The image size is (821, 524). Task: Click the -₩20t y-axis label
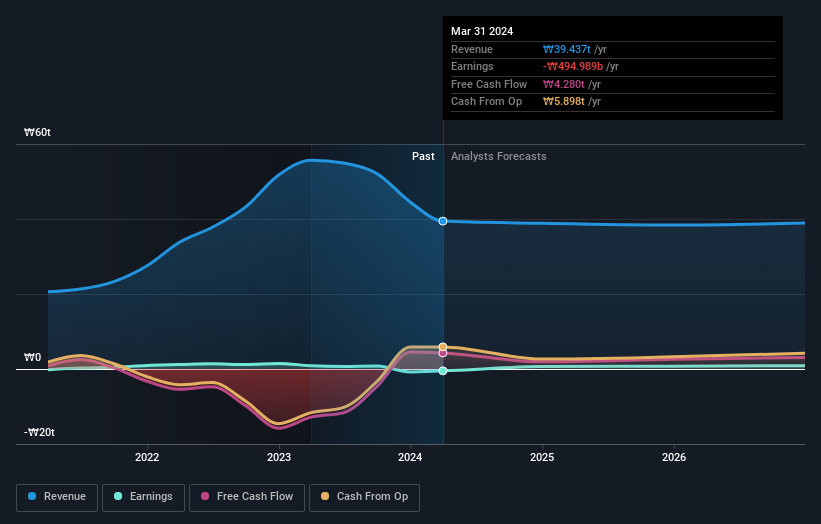(39, 432)
